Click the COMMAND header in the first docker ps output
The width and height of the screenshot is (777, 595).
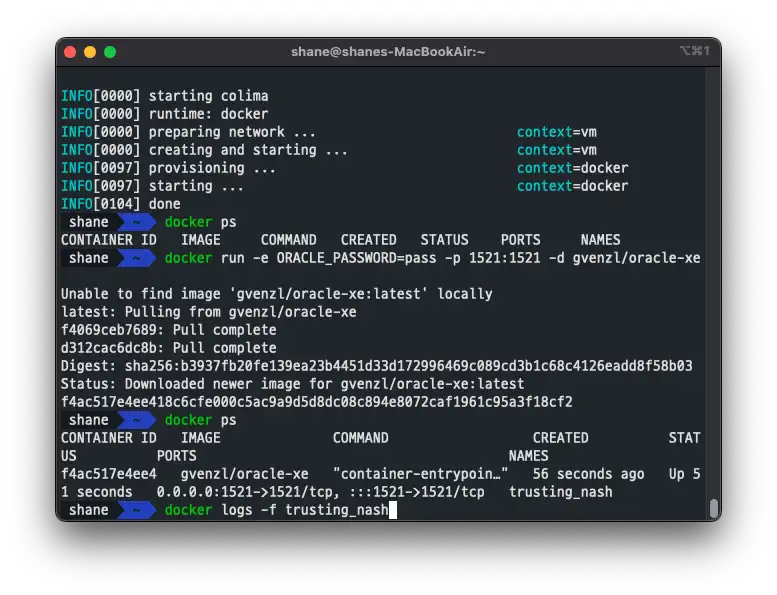(288, 240)
